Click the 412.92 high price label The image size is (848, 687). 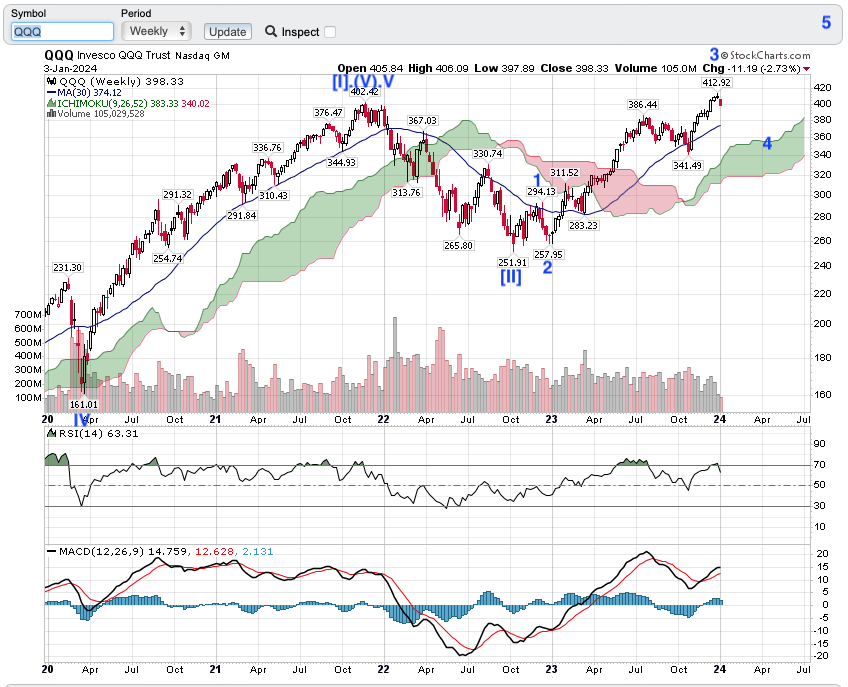click(716, 83)
